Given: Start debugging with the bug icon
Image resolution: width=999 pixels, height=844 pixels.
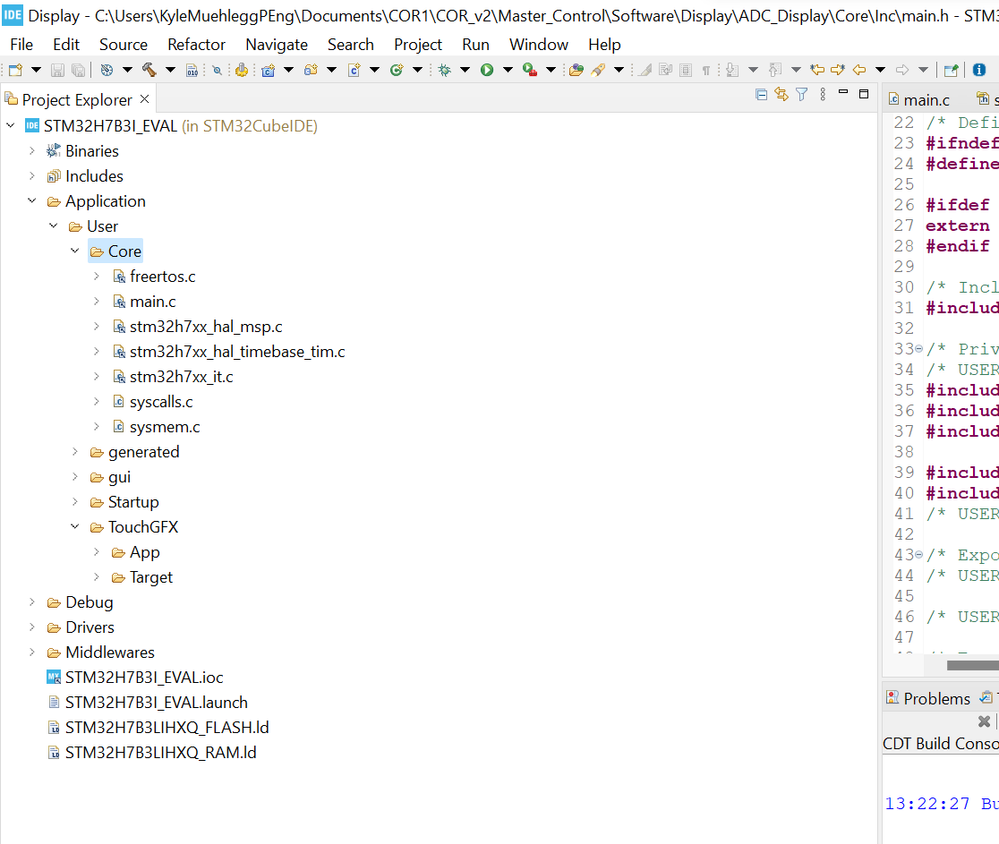Looking at the screenshot, I should 445,70.
